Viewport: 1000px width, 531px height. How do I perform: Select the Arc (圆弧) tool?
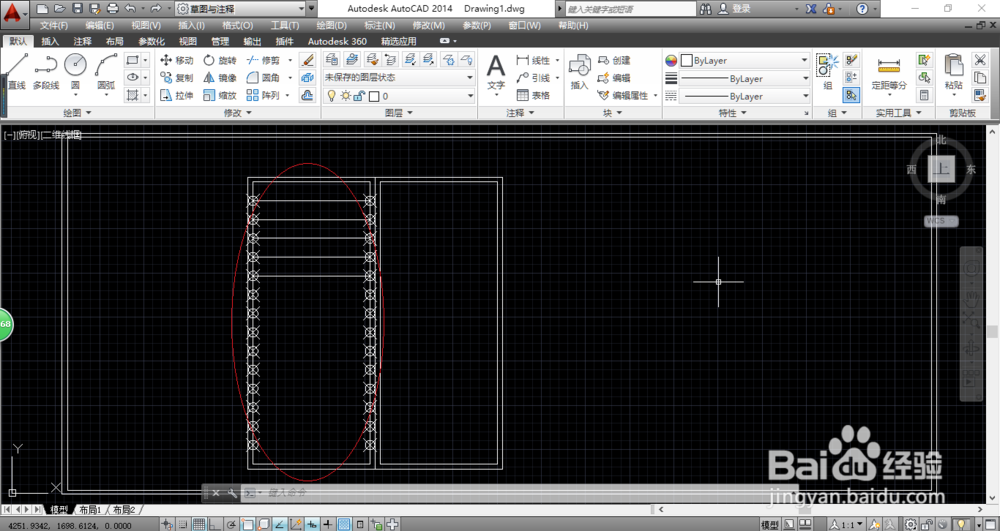106,71
